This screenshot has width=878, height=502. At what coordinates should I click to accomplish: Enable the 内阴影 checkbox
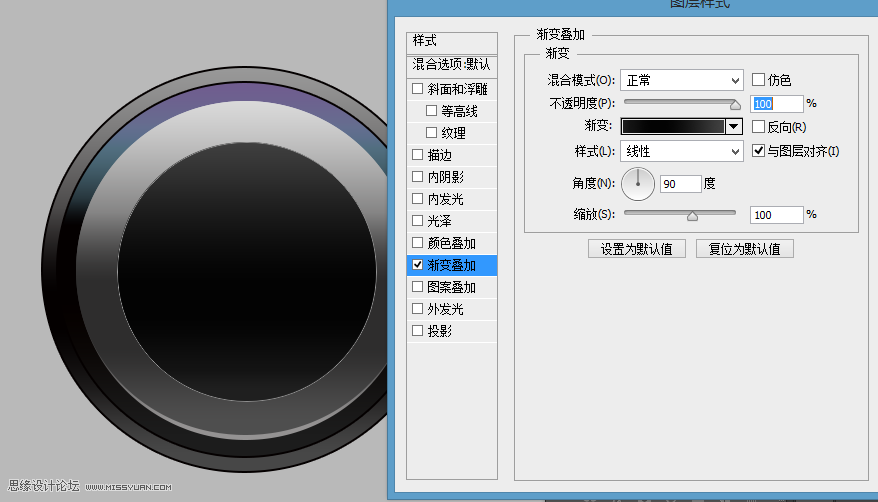pos(417,177)
